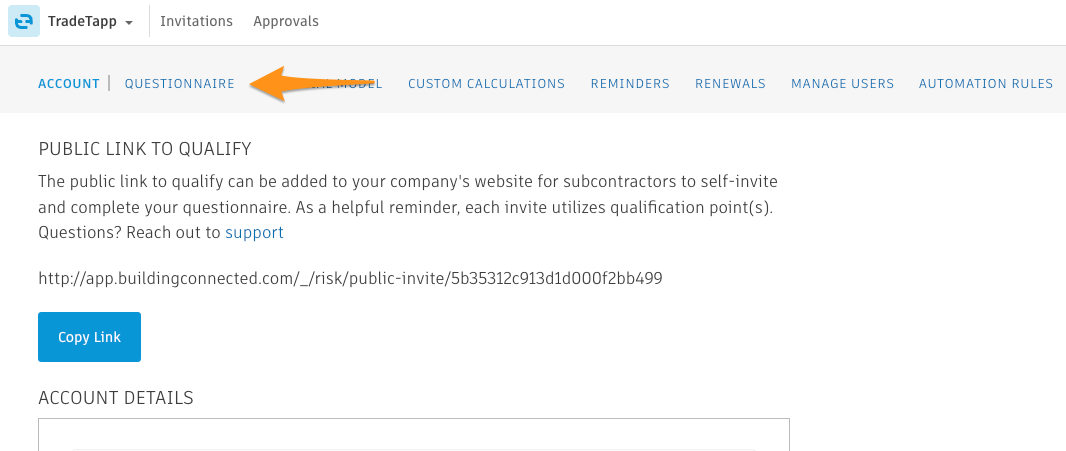Click the support link

coord(254,233)
